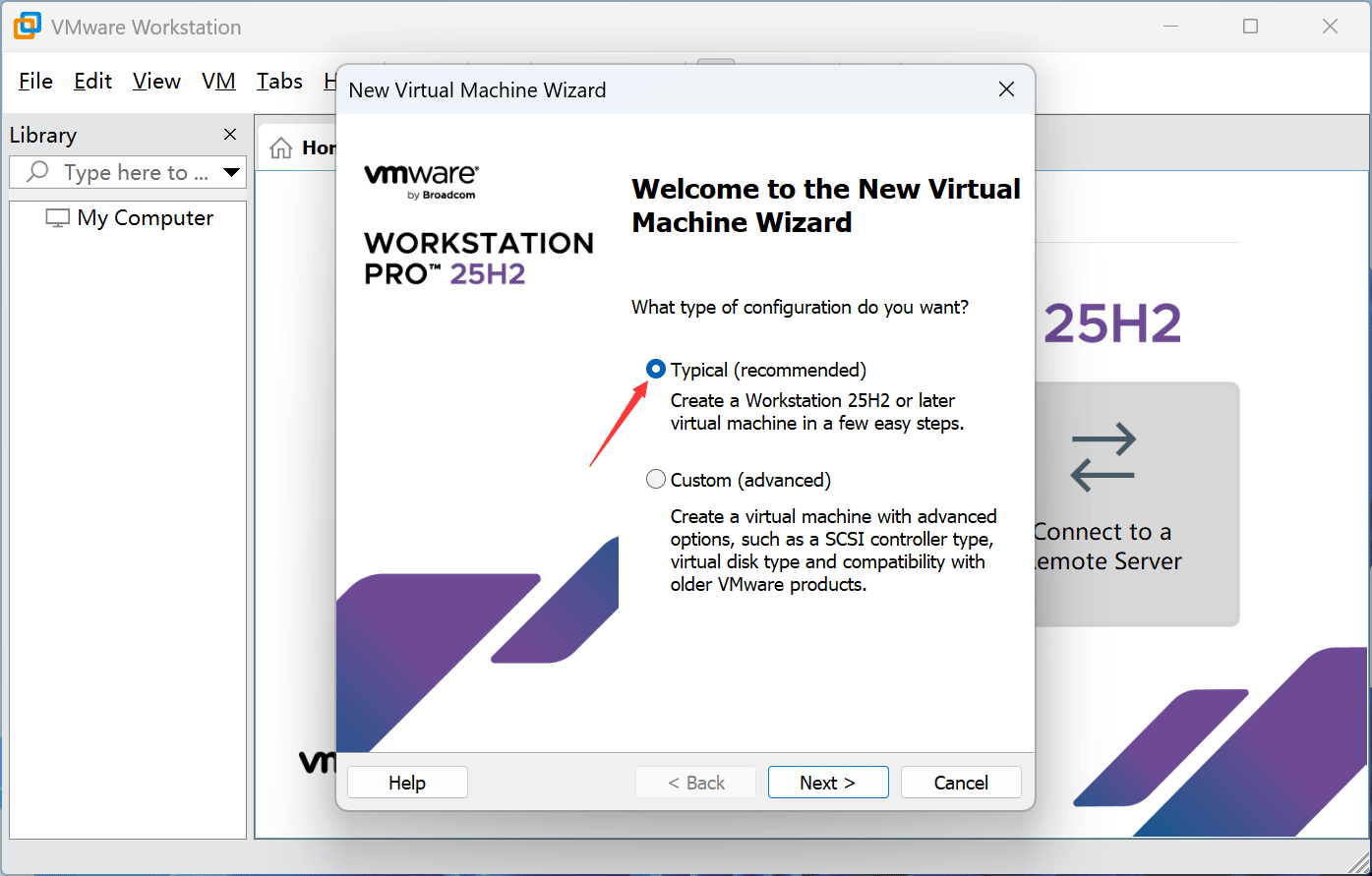
Task: Click Next to continue the wizard
Action: coord(828,783)
